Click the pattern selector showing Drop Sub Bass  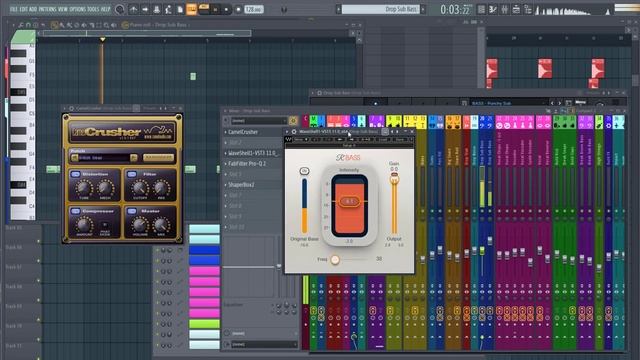(x=381, y=9)
